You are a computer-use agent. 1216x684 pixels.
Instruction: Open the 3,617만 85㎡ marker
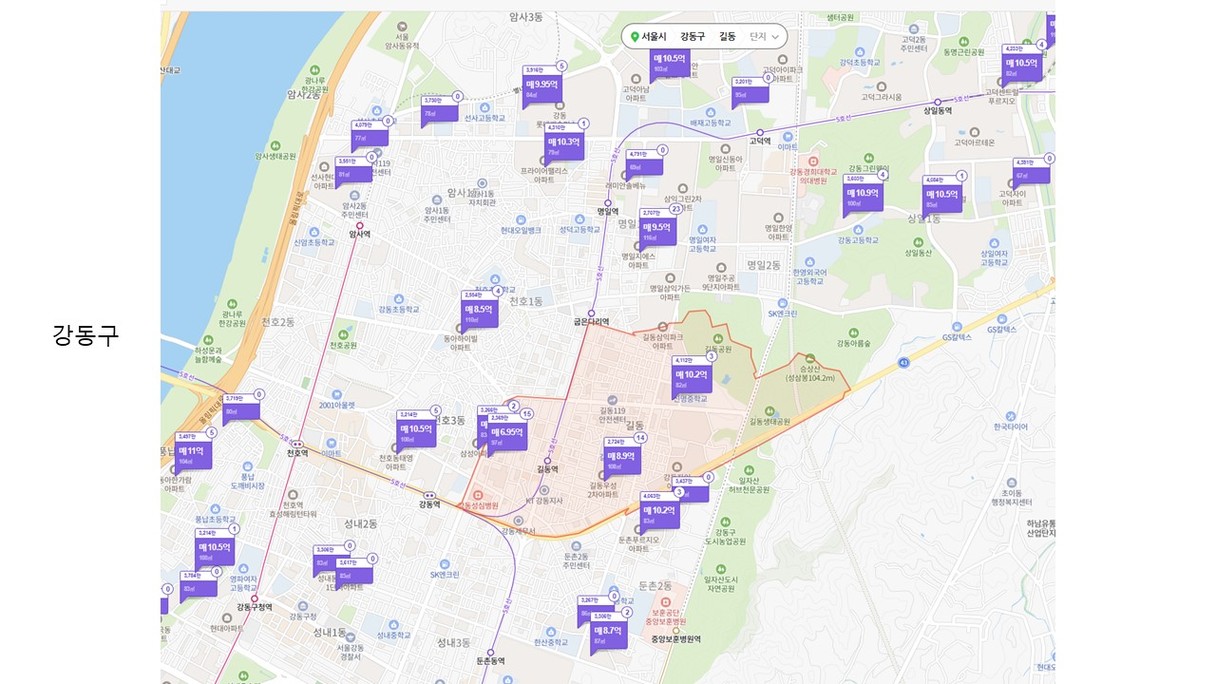coord(353,571)
